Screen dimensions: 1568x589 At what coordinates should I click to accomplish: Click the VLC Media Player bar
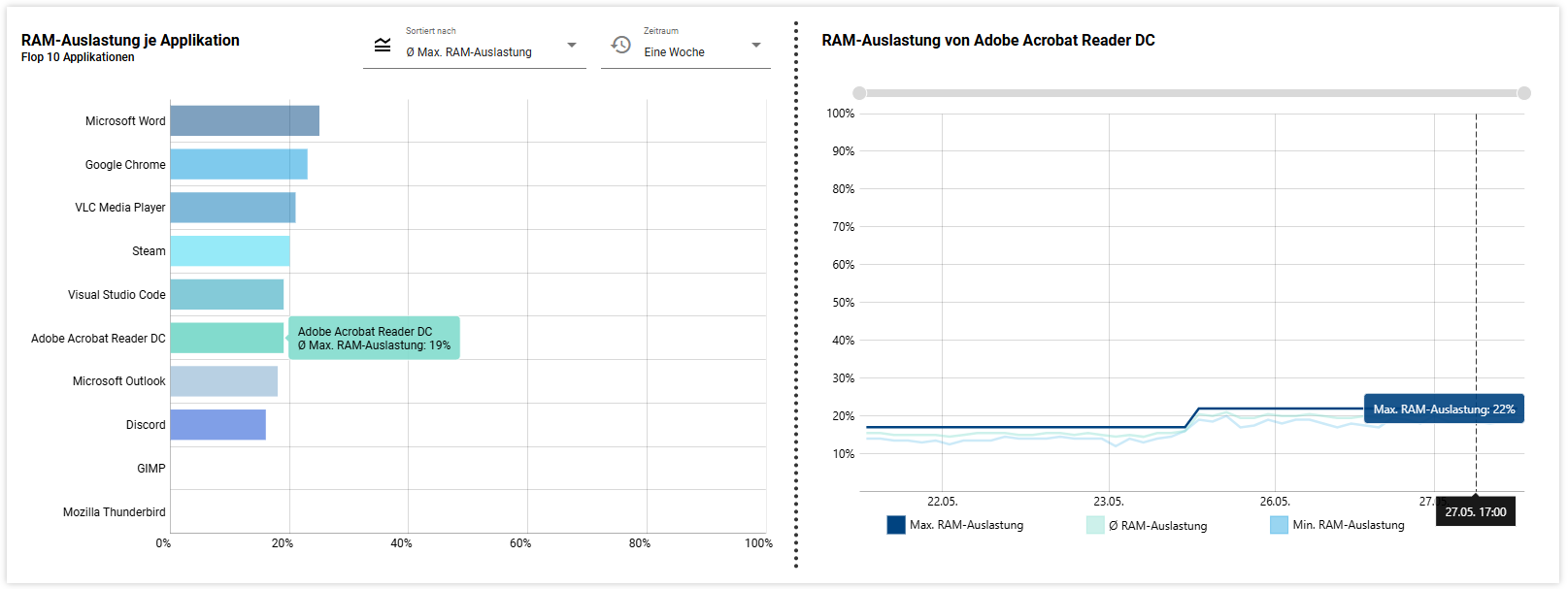pos(233,208)
